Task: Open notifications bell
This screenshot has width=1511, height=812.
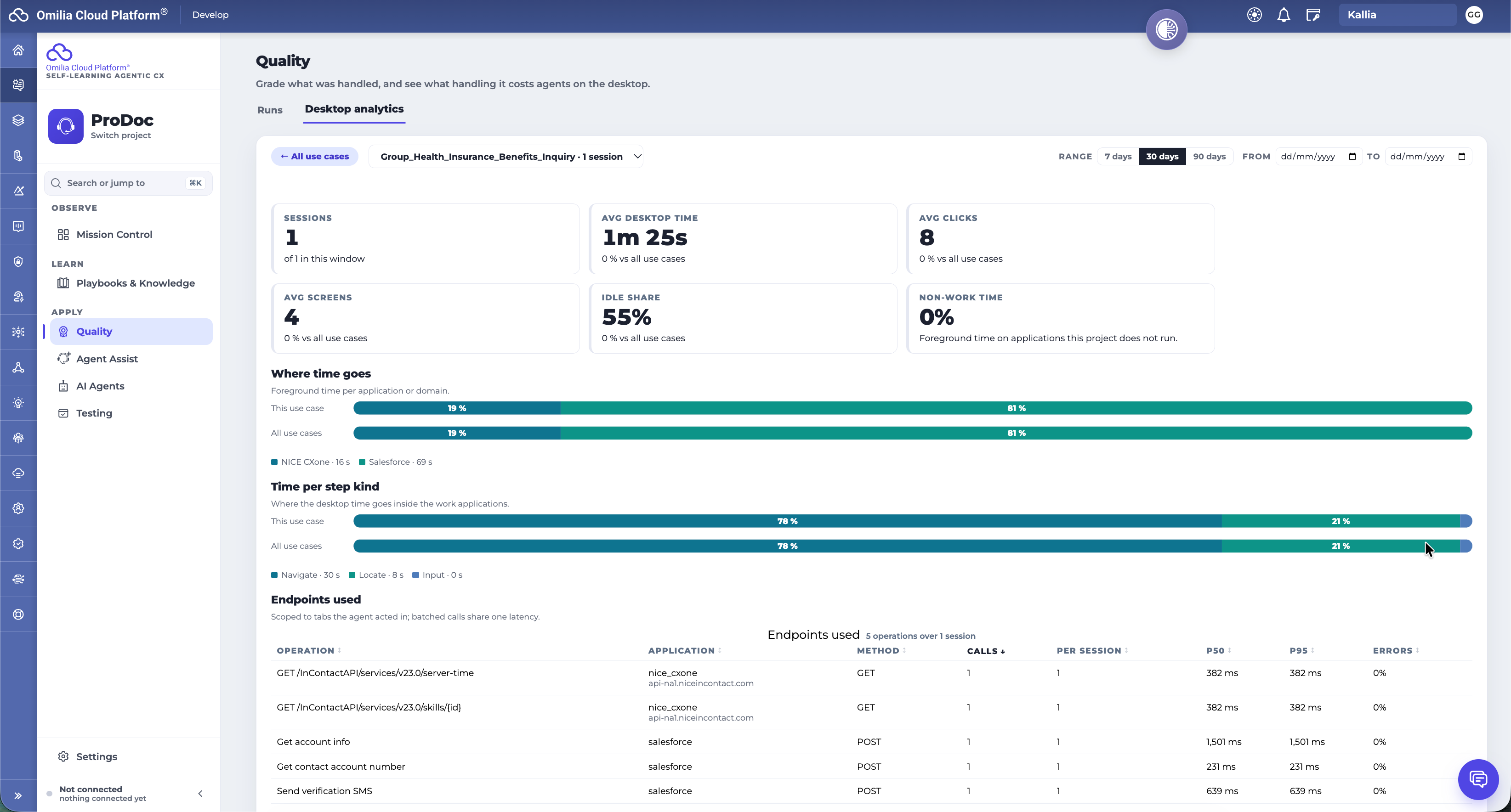Action: pyautogui.click(x=1284, y=15)
